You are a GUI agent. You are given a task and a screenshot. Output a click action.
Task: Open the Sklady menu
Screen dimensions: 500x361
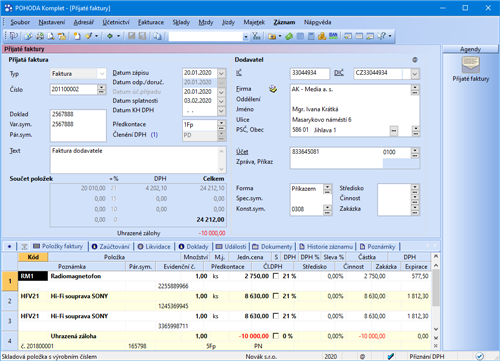[181, 22]
